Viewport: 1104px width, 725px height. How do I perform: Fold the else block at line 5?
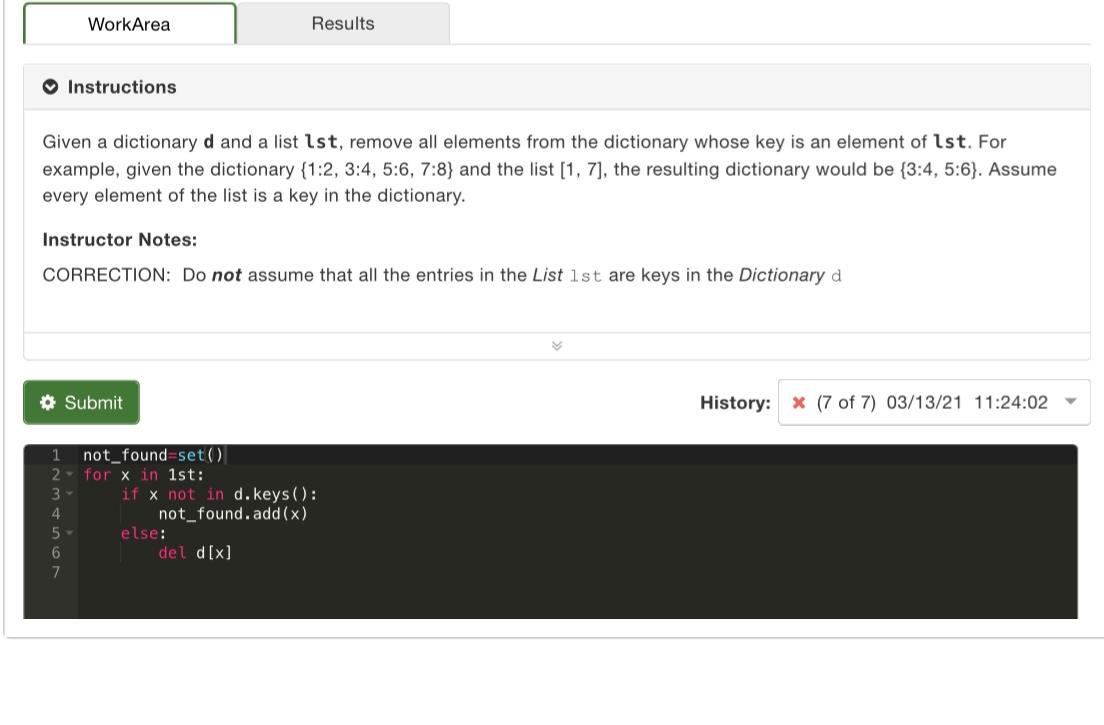click(x=70, y=533)
